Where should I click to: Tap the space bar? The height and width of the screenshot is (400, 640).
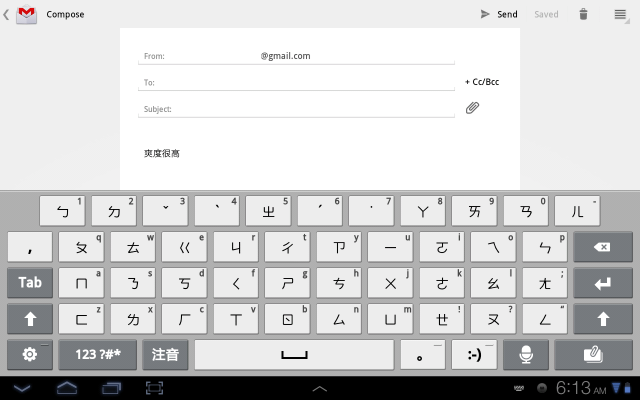click(294, 355)
